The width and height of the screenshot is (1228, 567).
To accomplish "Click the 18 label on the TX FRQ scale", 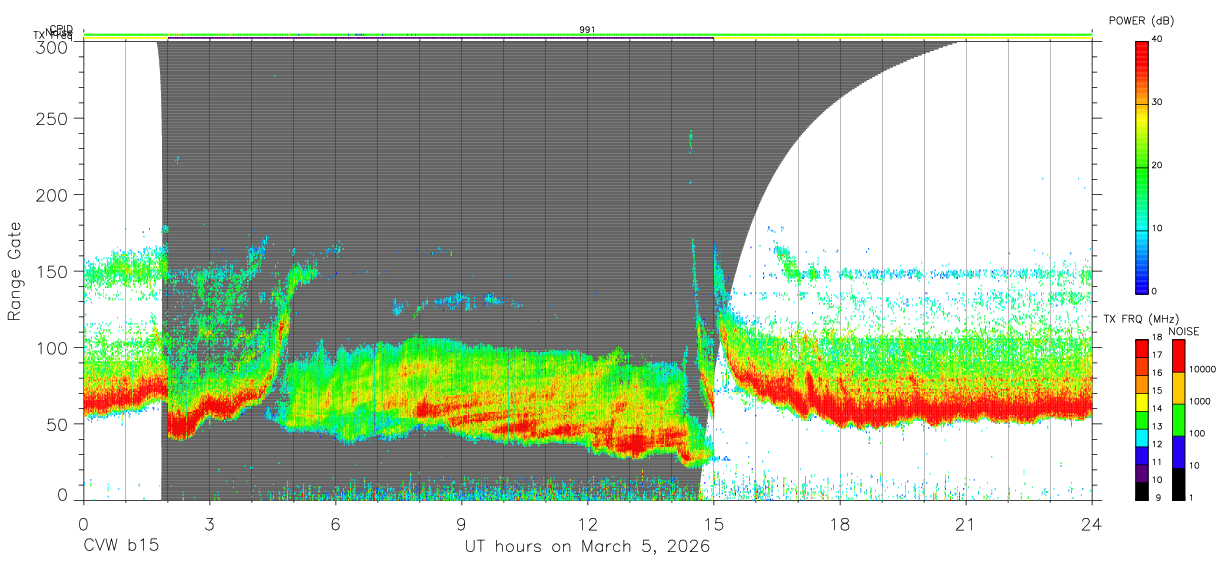I will (1158, 339).
